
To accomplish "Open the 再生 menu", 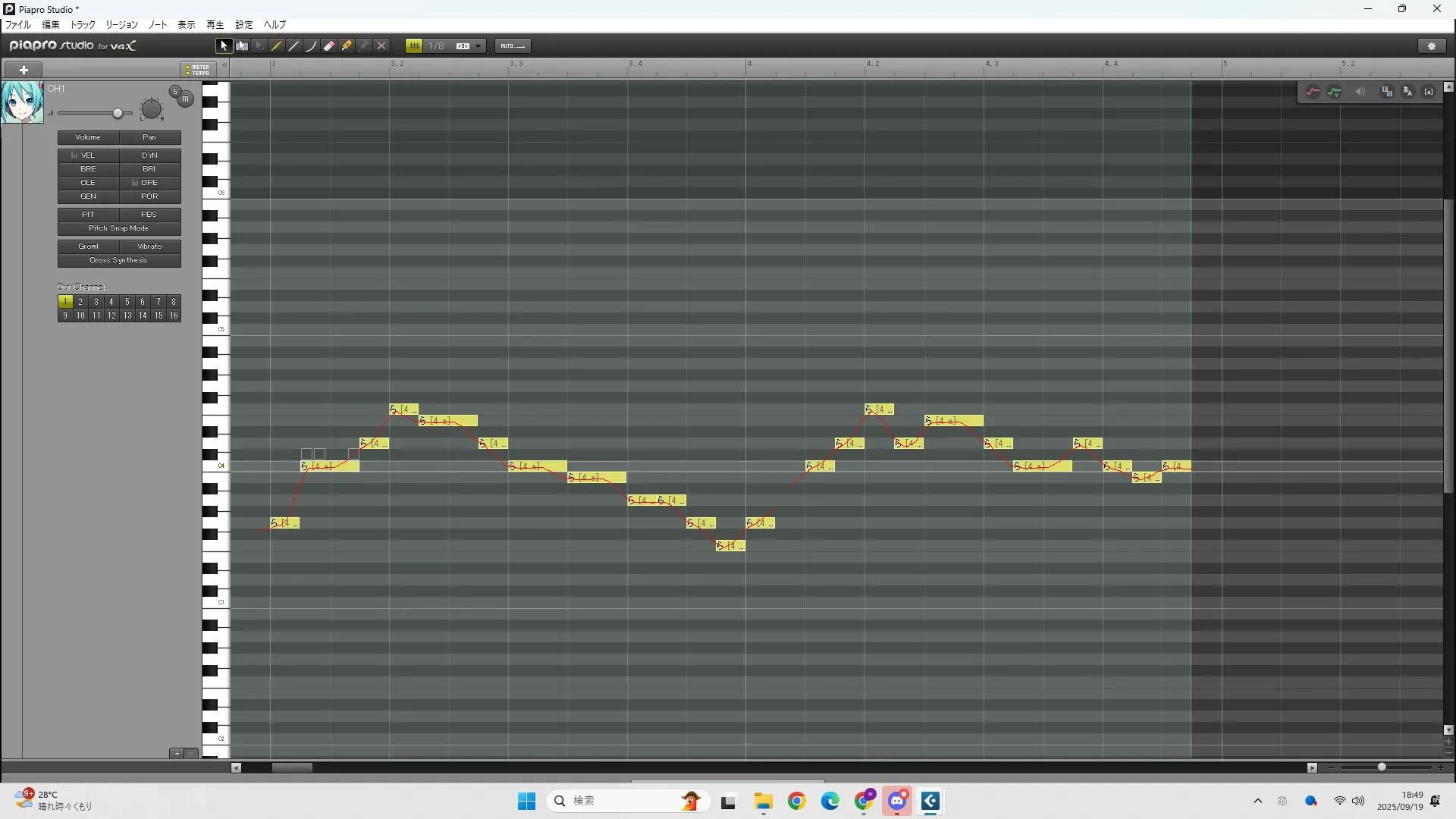I will pyautogui.click(x=215, y=24).
